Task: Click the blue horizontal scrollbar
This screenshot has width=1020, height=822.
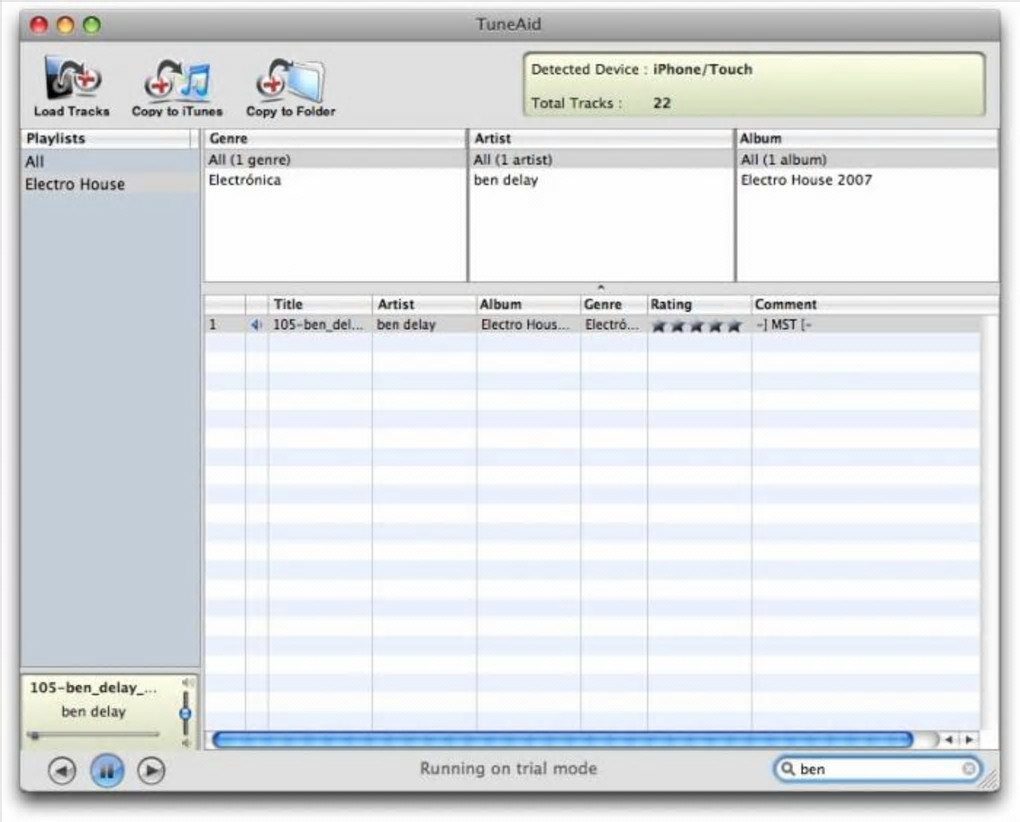Action: pos(563,739)
